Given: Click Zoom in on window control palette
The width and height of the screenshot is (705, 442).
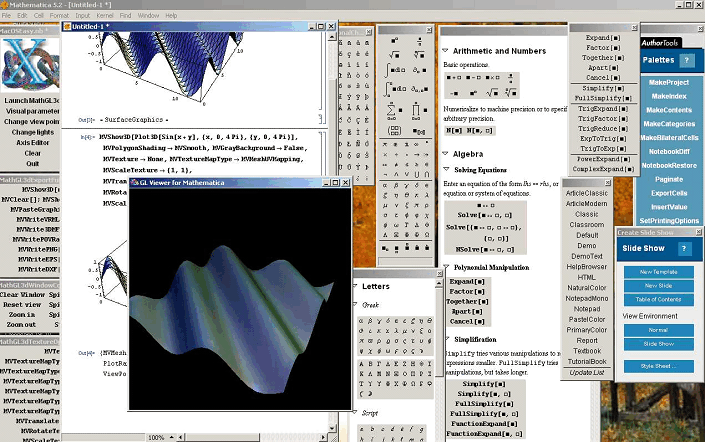Looking at the screenshot, I should pyautogui.click(x=22, y=314).
